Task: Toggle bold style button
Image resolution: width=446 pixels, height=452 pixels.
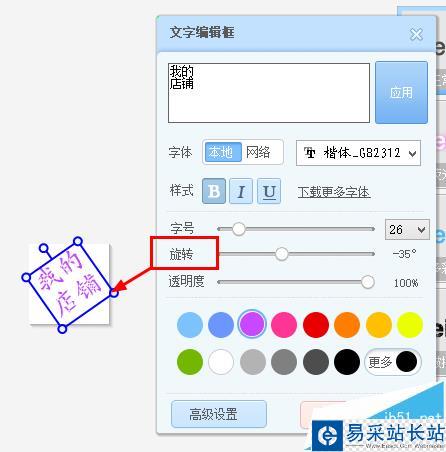Action: [214, 191]
